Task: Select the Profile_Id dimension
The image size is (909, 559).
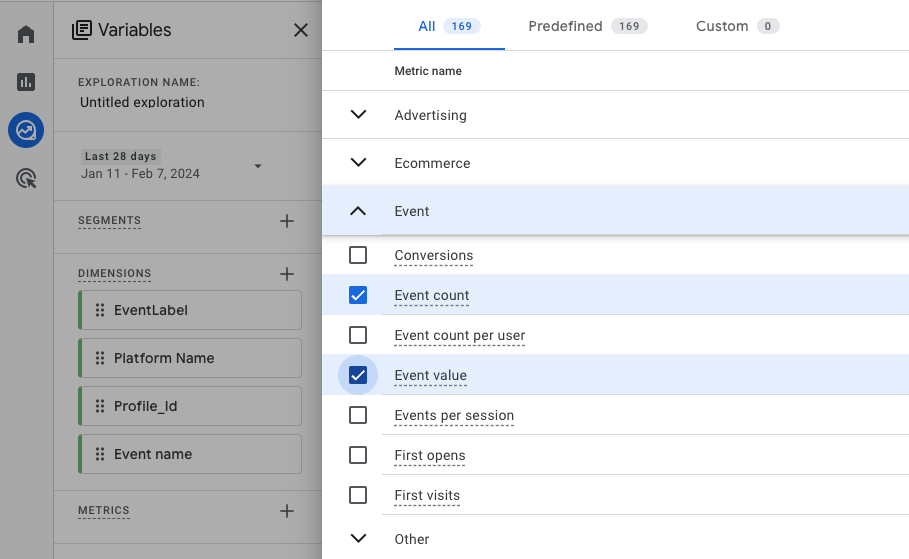Action: pyautogui.click(x=190, y=406)
